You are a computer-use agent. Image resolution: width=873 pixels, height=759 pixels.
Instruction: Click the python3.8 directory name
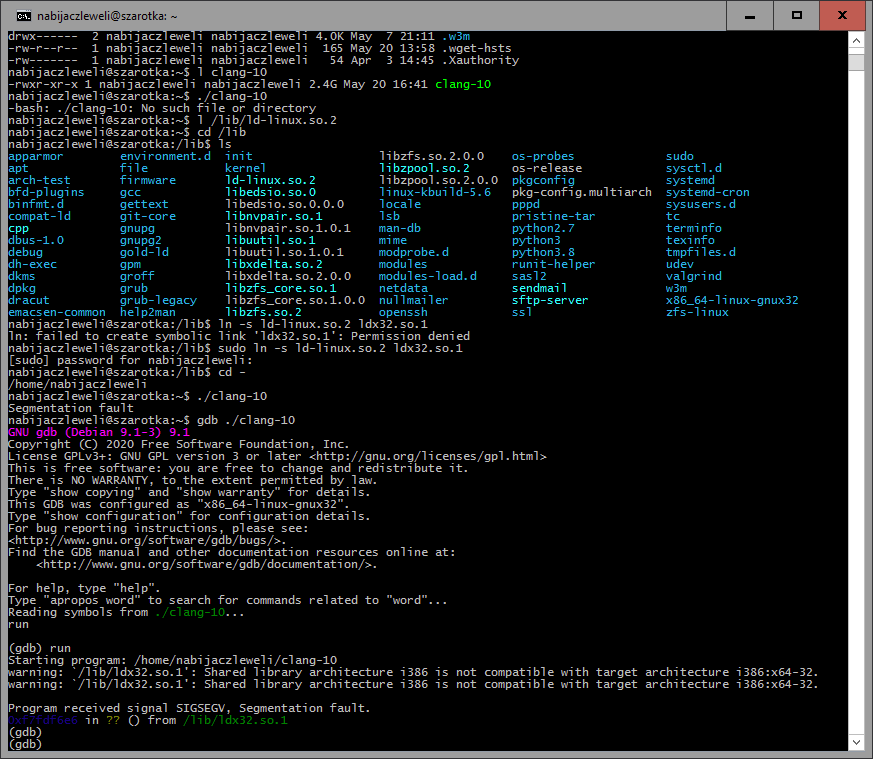[x=545, y=252]
